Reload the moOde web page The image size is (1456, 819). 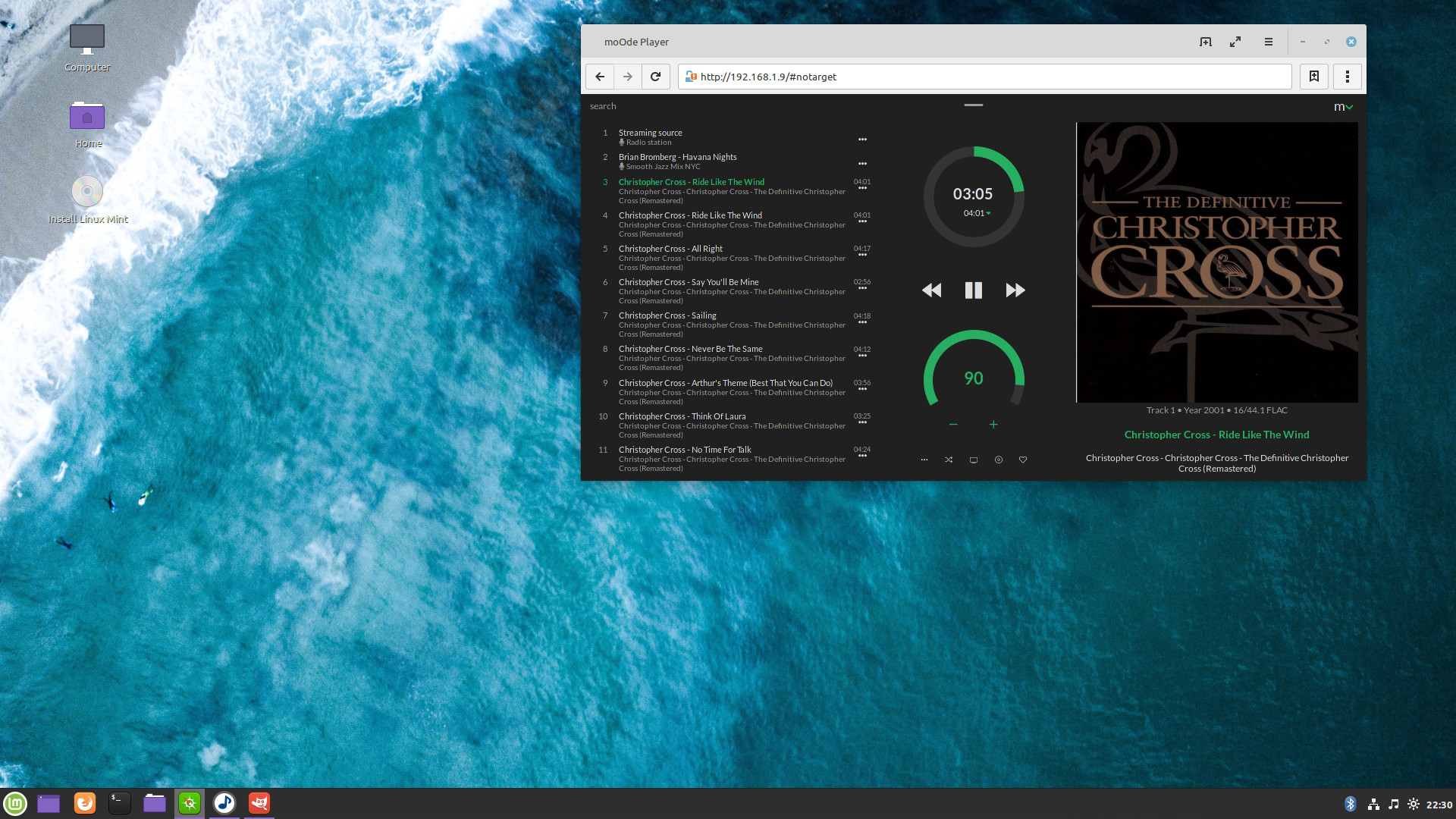coord(655,76)
